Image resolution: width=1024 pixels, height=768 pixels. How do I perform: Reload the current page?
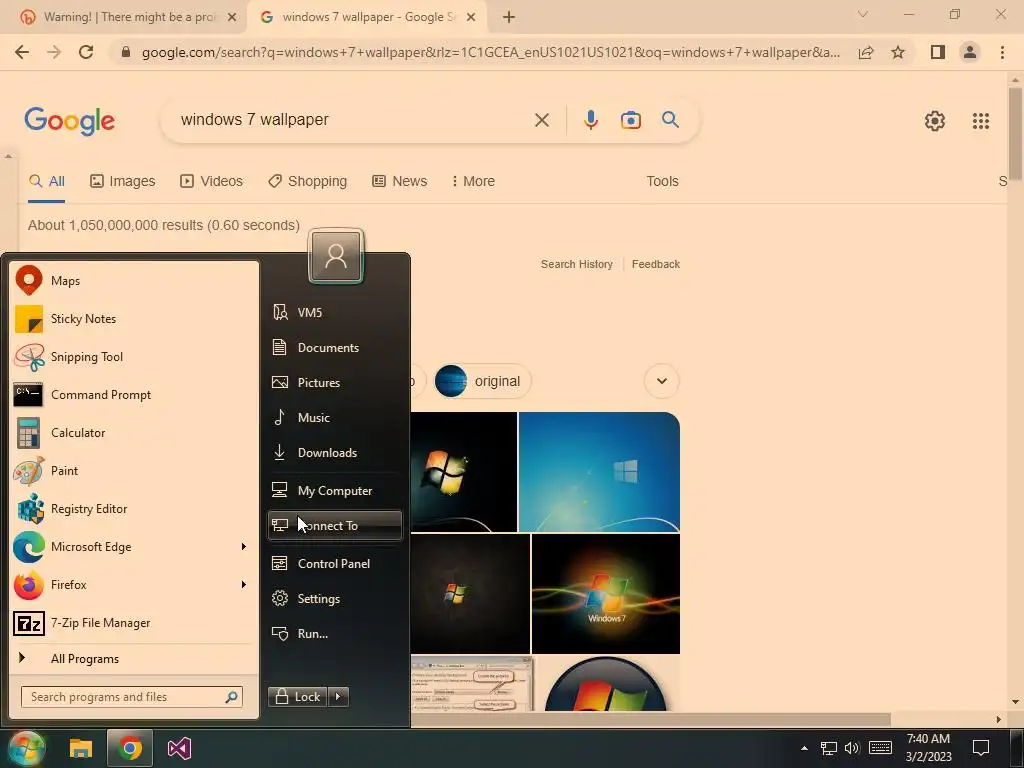coord(86,52)
